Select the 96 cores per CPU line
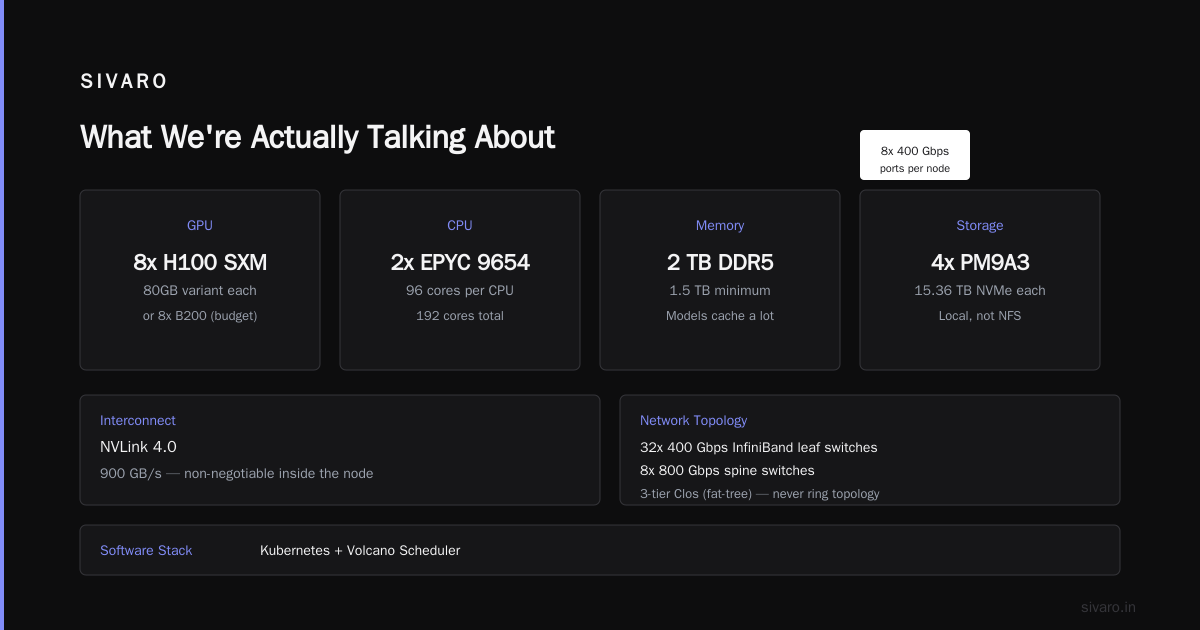The height and width of the screenshot is (630, 1200). coord(460,291)
